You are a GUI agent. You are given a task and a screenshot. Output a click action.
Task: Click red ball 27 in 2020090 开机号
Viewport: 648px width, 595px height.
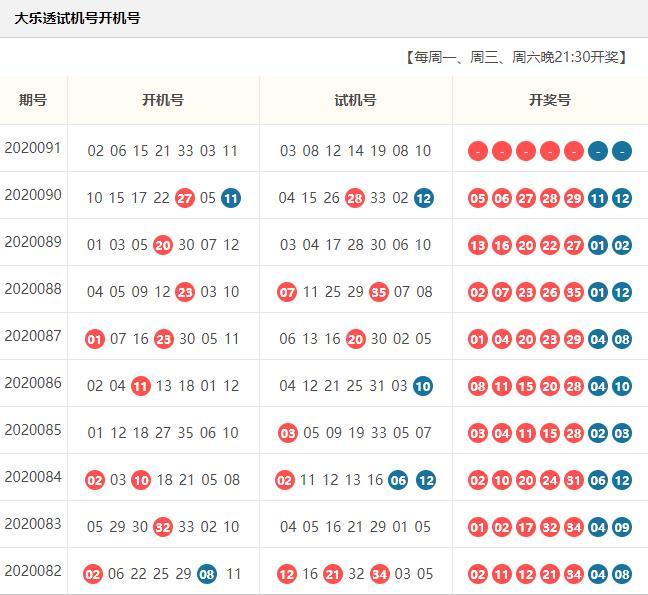pyautogui.click(x=185, y=198)
